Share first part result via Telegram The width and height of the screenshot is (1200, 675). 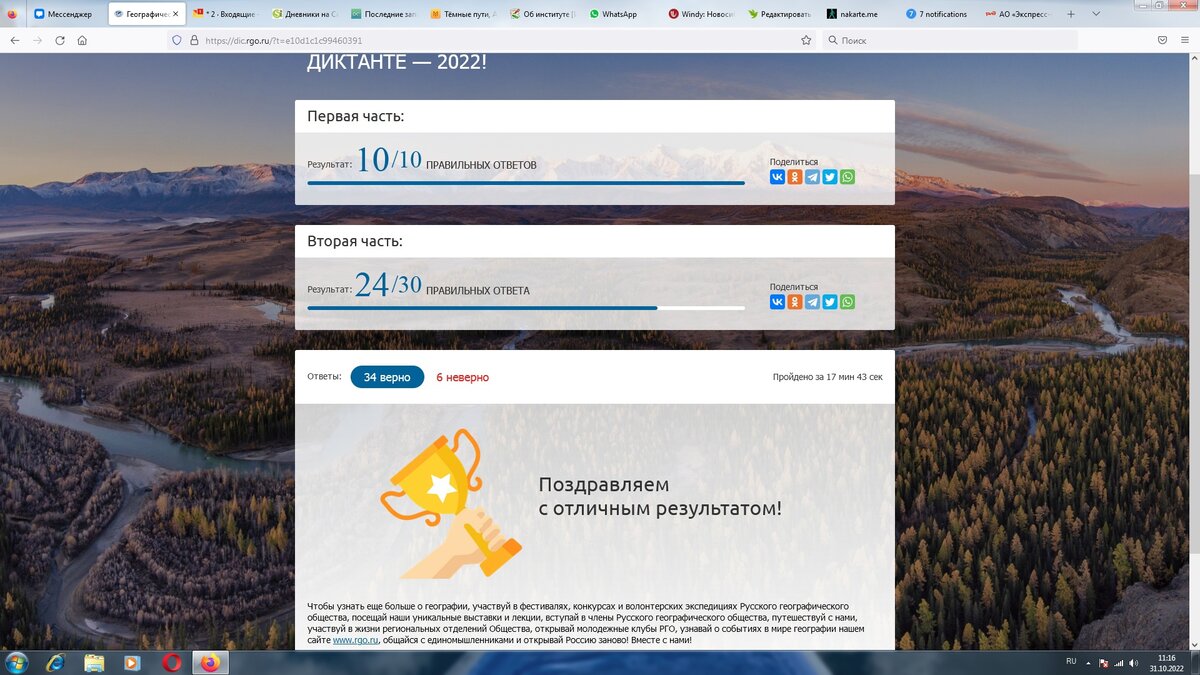pyautogui.click(x=812, y=177)
